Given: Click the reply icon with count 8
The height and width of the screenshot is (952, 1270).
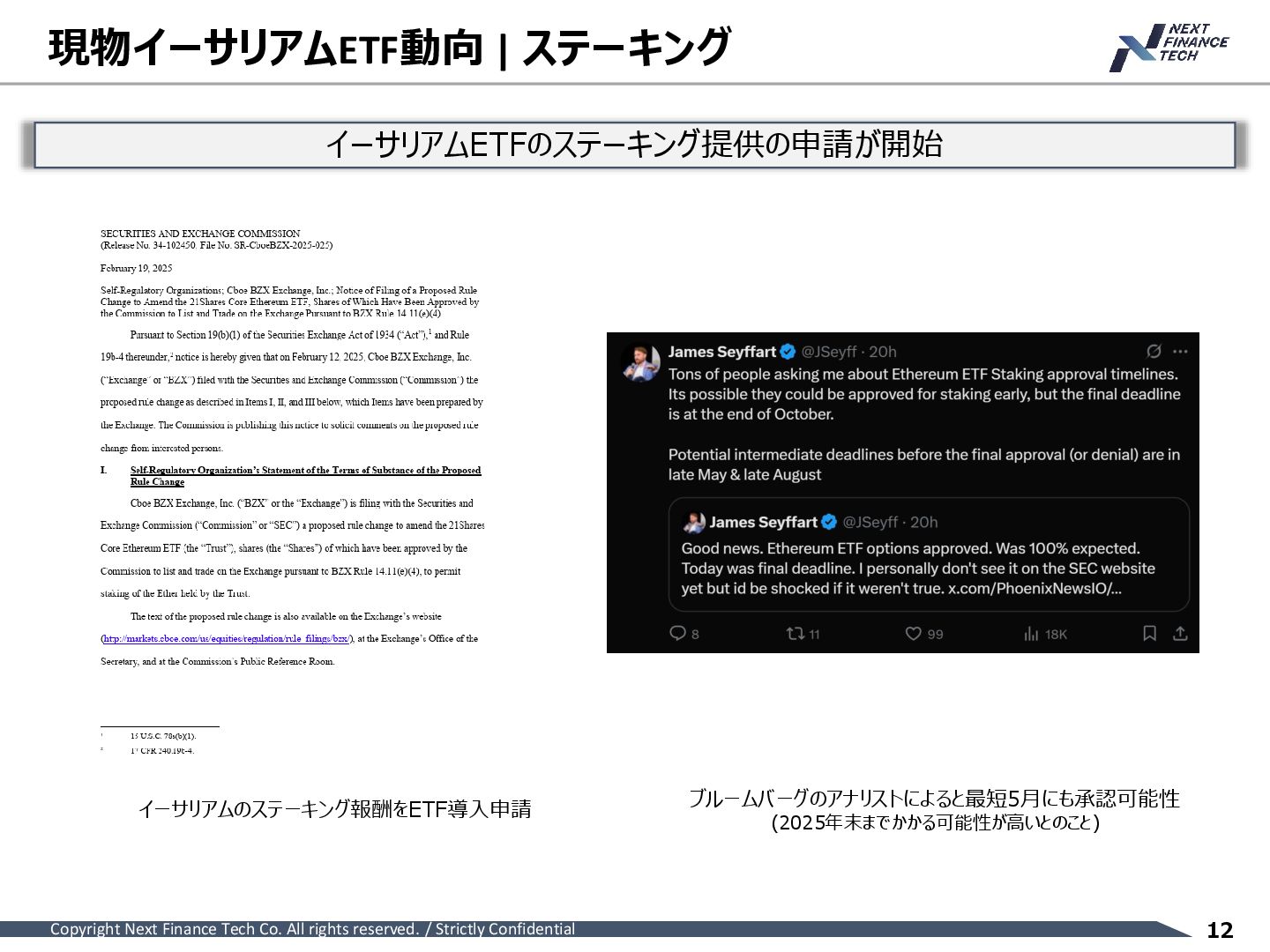Looking at the screenshot, I should [x=677, y=633].
